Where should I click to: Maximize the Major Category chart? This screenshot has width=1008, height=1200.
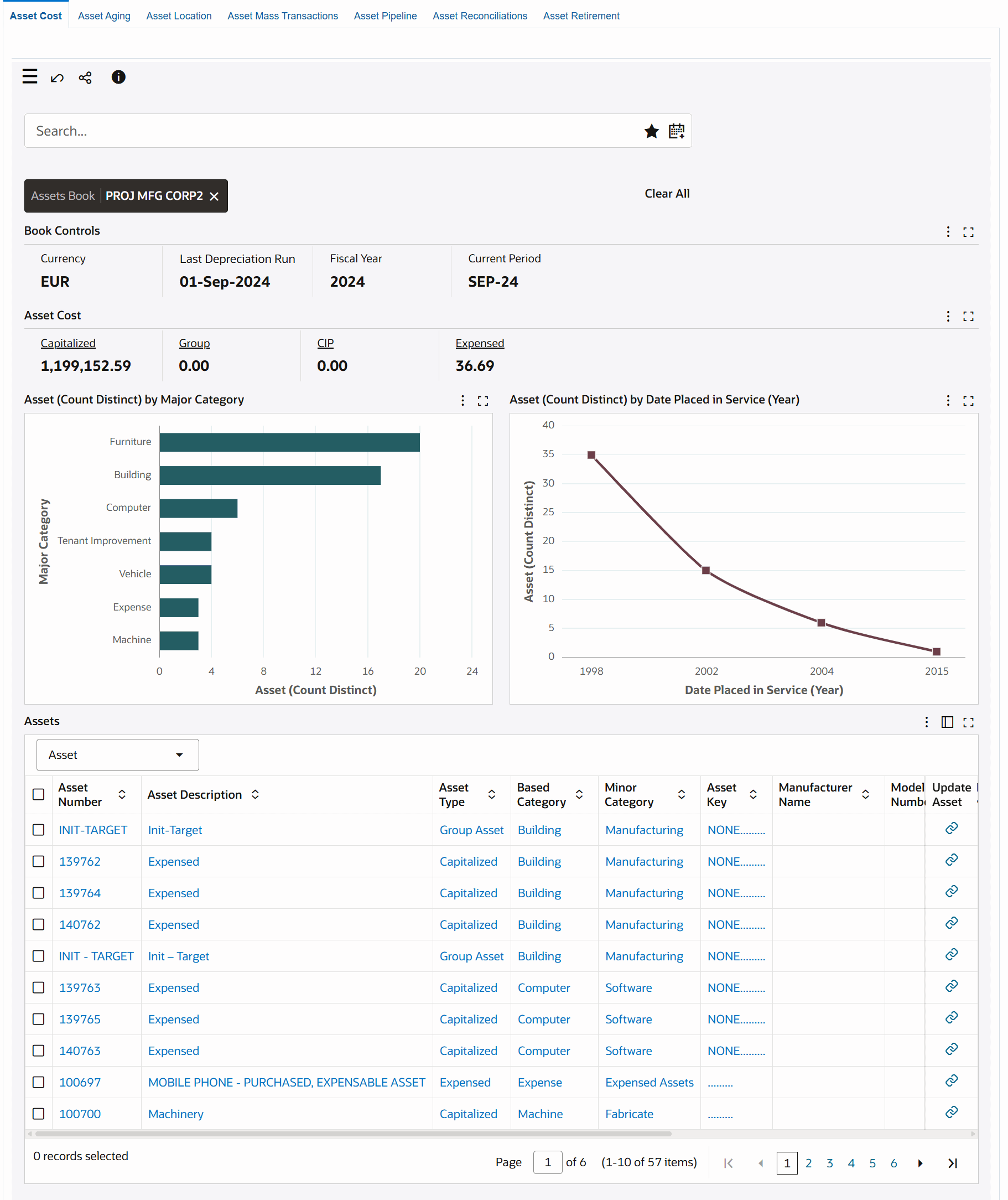pyautogui.click(x=483, y=400)
